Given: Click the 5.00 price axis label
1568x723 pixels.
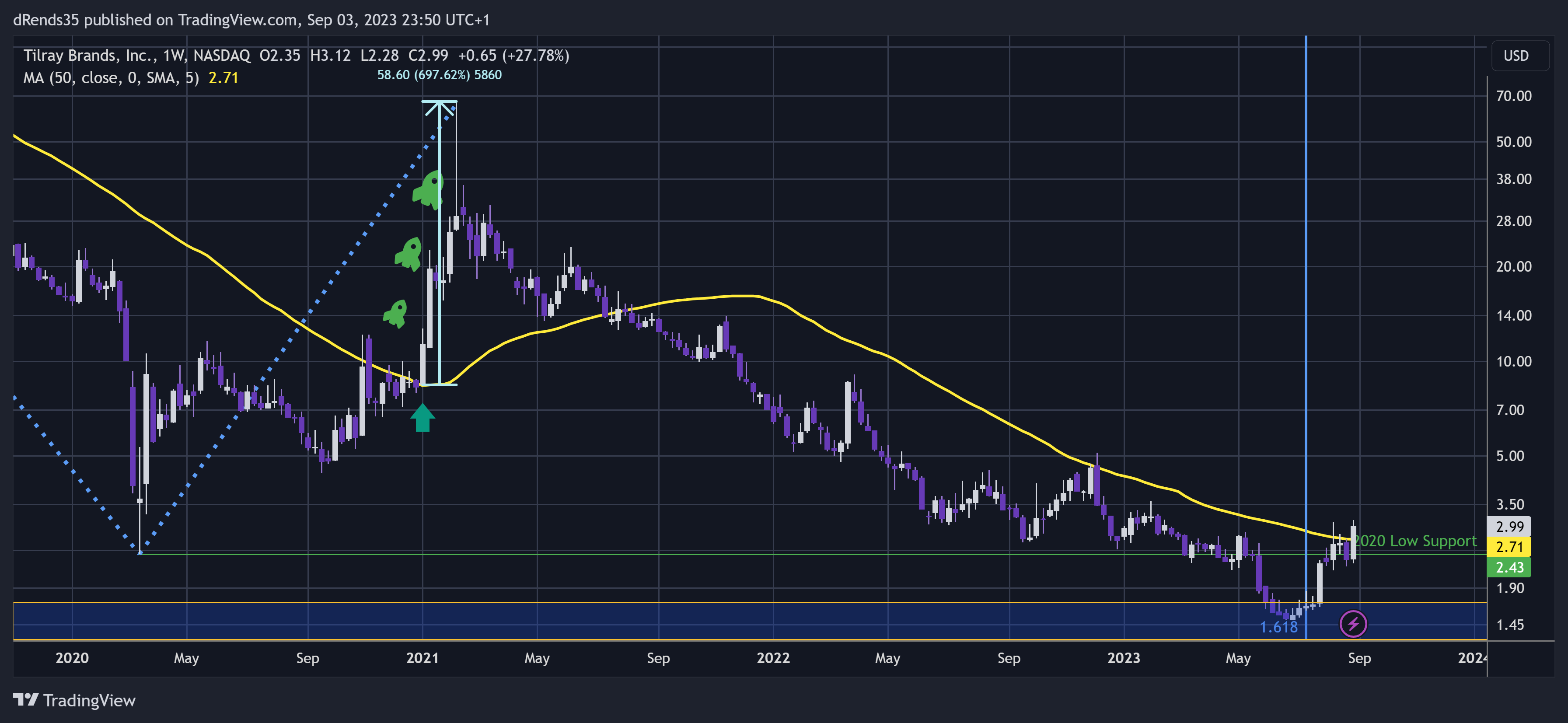Looking at the screenshot, I should [x=1509, y=456].
